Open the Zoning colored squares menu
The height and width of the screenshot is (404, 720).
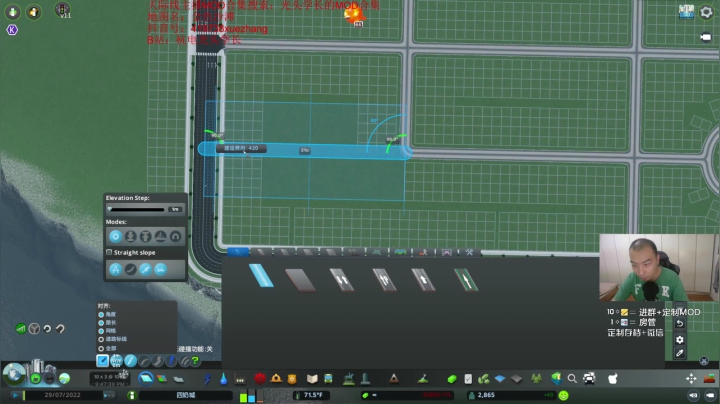[x=162, y=379]
